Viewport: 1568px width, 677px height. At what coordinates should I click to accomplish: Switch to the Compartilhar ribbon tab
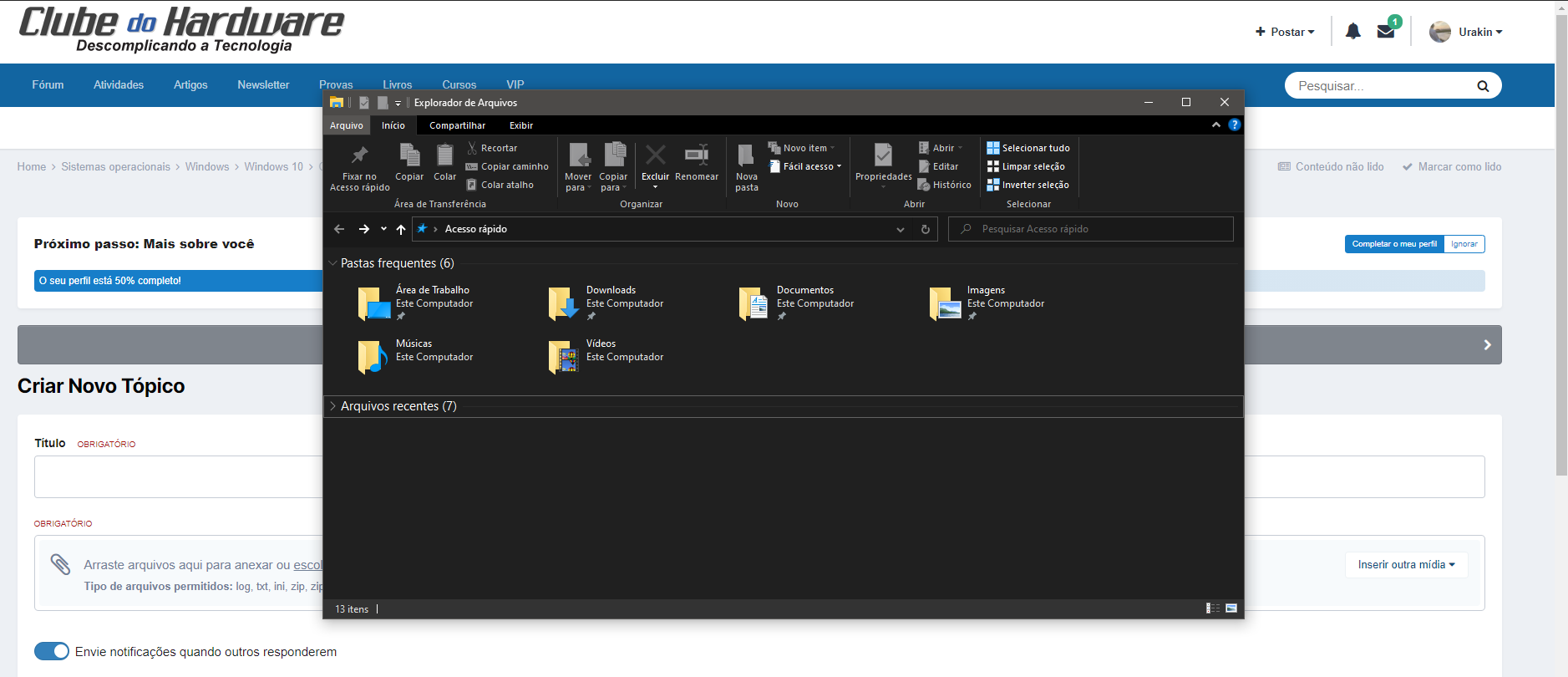click(457, 125)
